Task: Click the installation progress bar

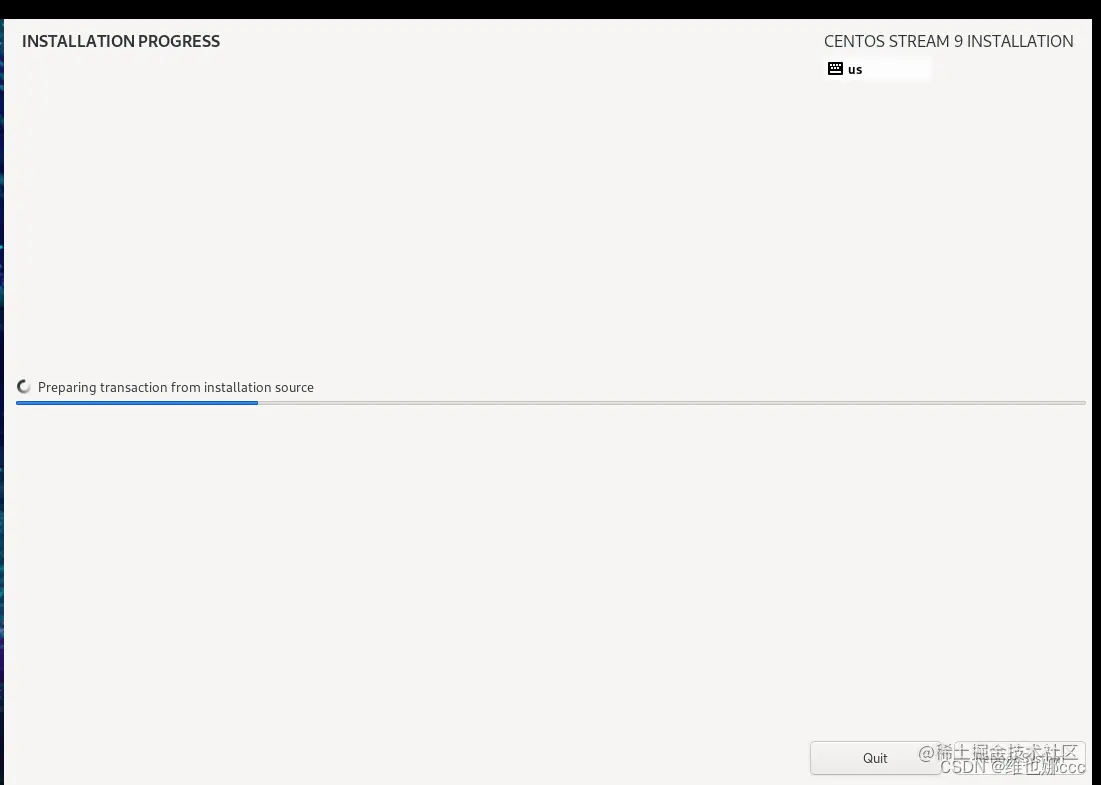Action: point(550,403)
